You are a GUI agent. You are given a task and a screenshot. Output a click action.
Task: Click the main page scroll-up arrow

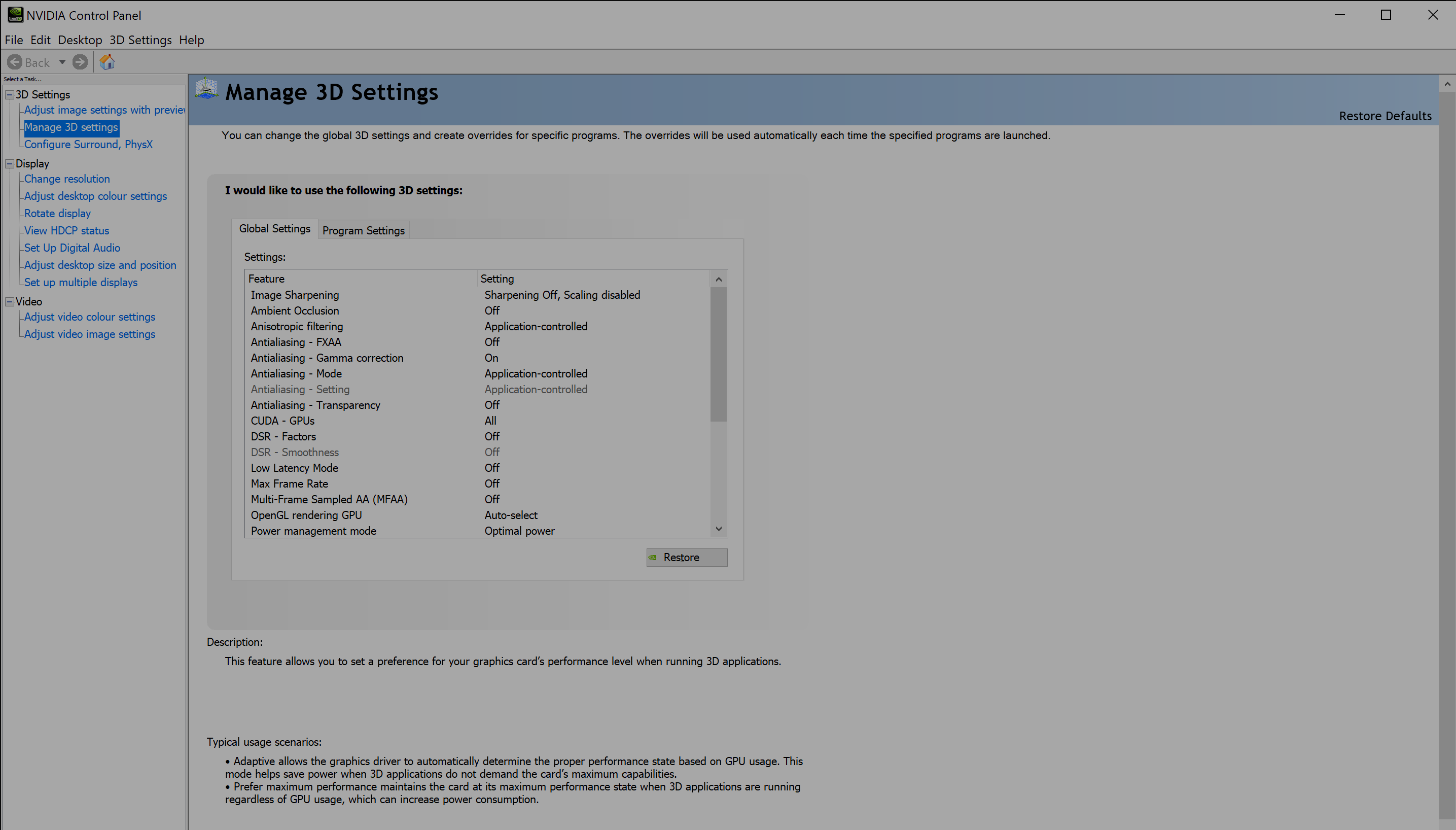1447,84
